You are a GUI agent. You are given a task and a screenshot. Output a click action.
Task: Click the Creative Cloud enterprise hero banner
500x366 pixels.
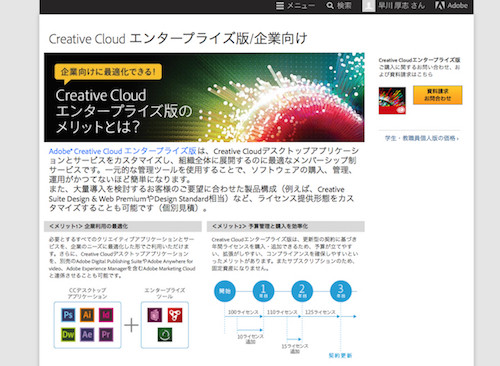(x=204, y=97)
